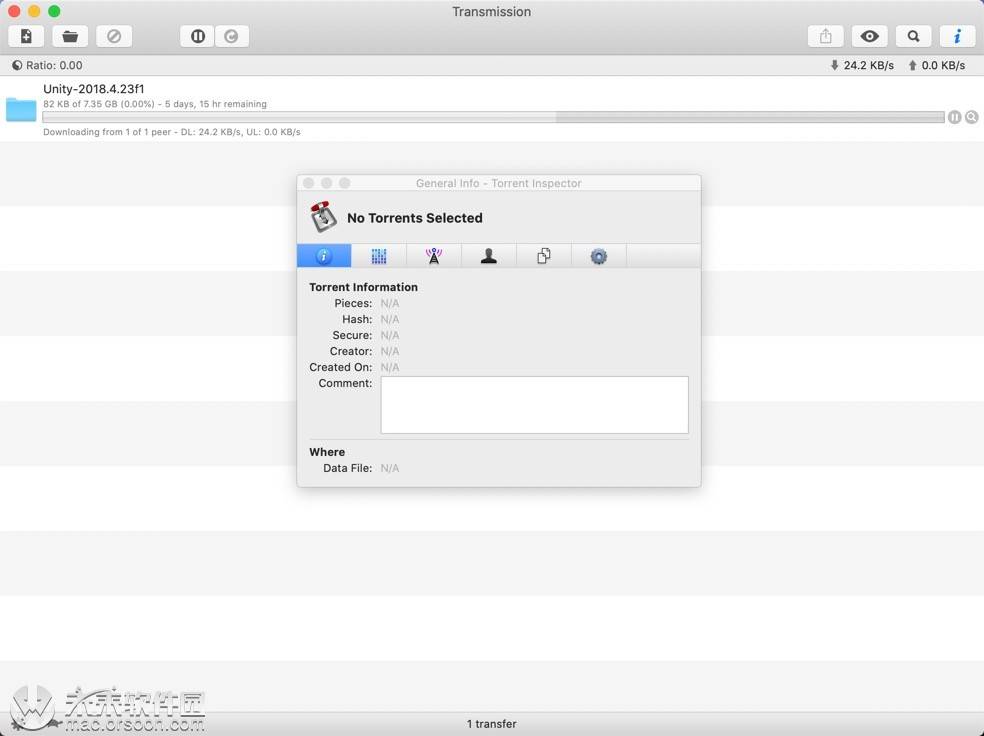The height and width of the screenshot is (736, 984).
Task: Open a torrent file with the folder icon
Action: point(70,36)
